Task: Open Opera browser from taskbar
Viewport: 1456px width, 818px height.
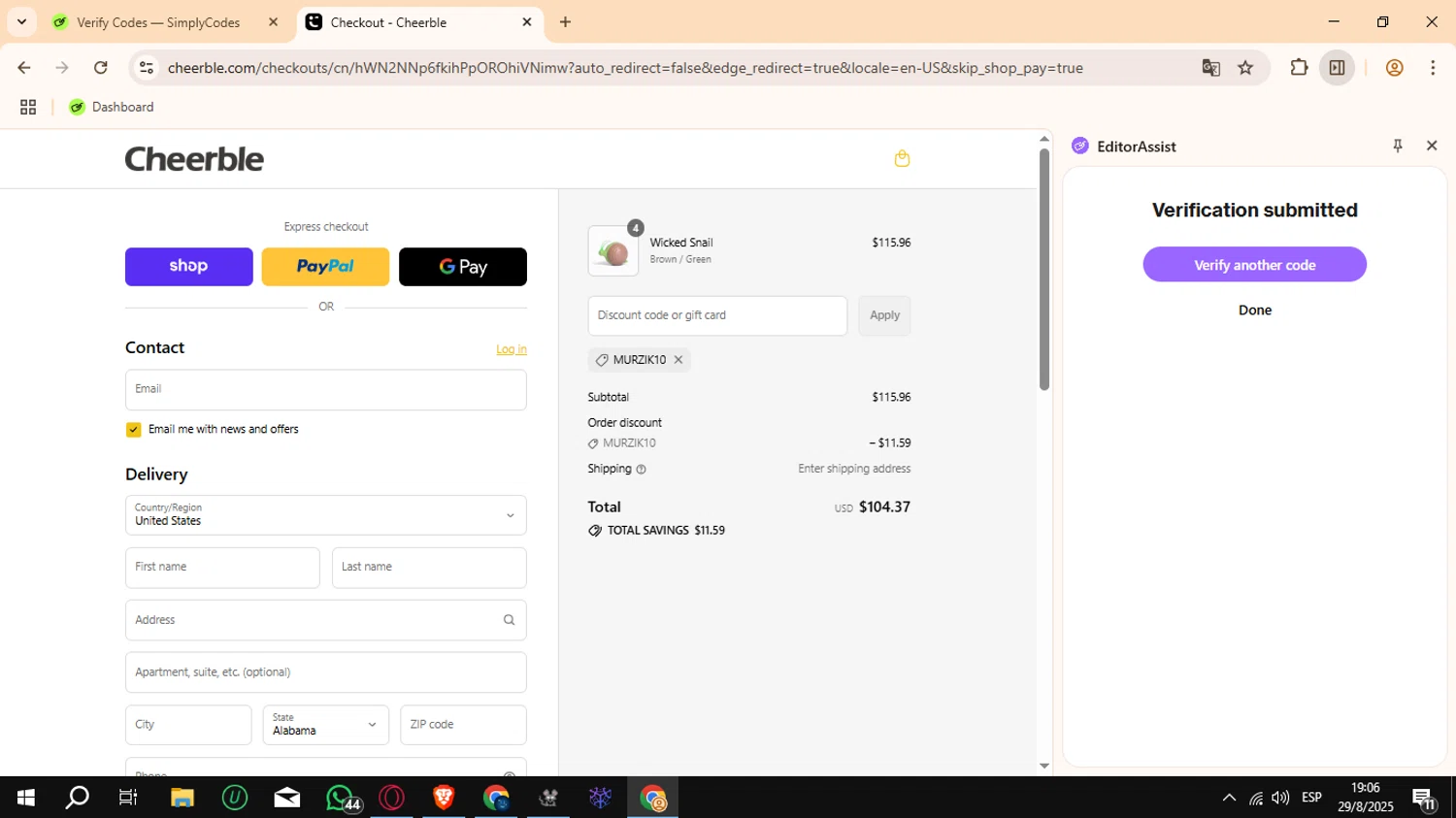Action: pyautogui.click(x=392, y=798)
